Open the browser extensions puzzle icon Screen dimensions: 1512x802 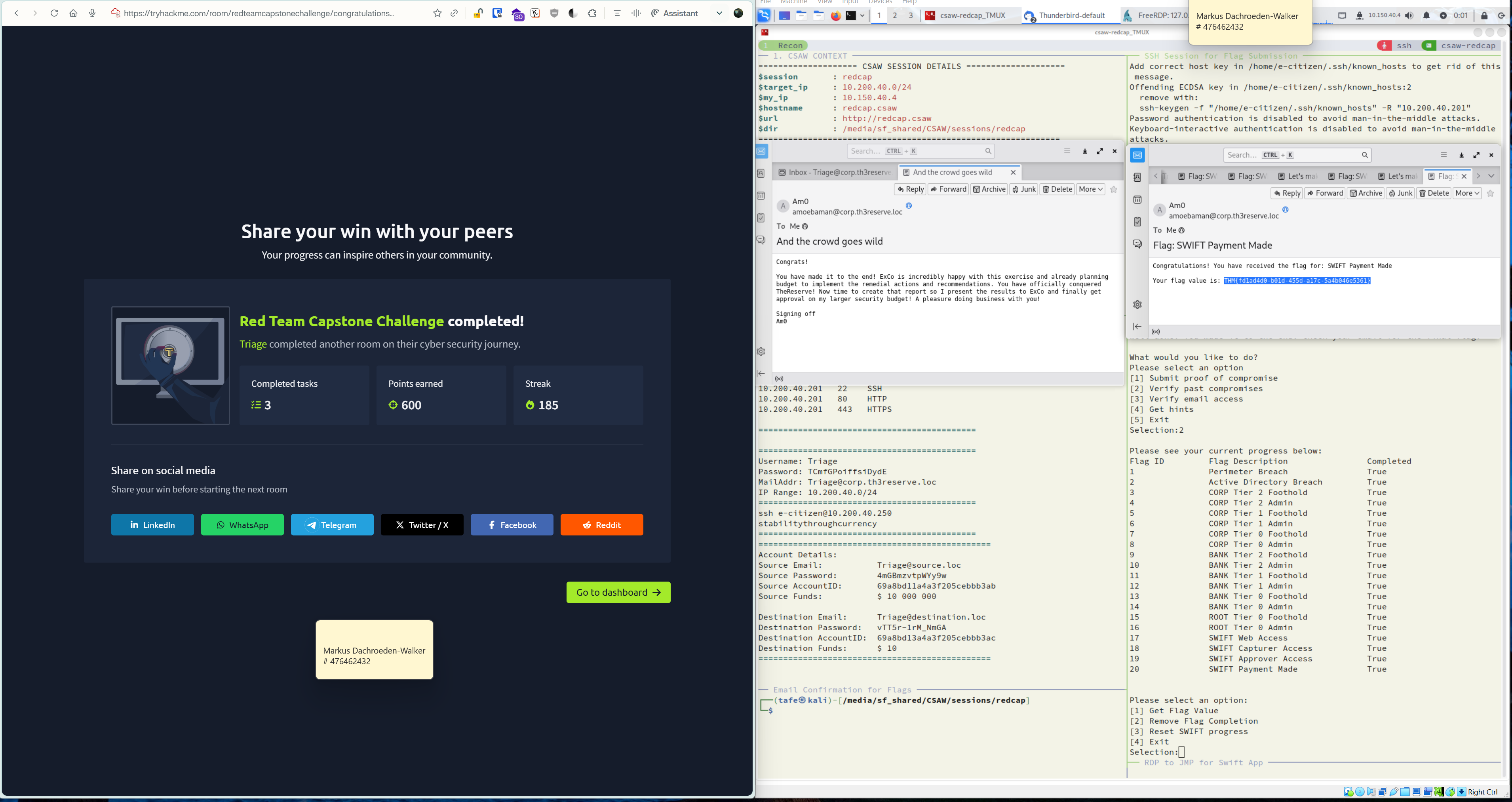coord(591,13)
